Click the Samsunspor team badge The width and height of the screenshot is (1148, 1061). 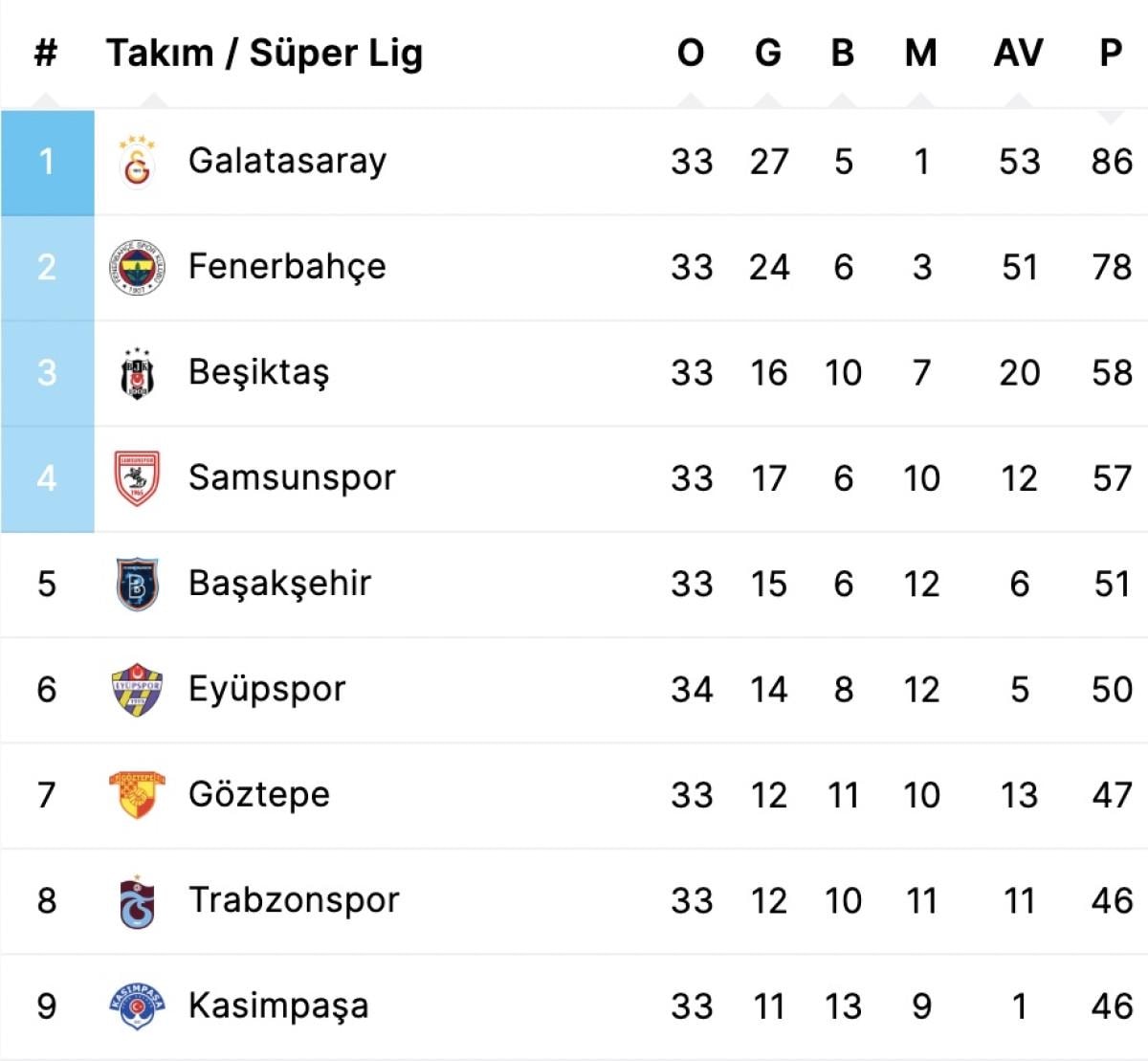tap(137, 477)
